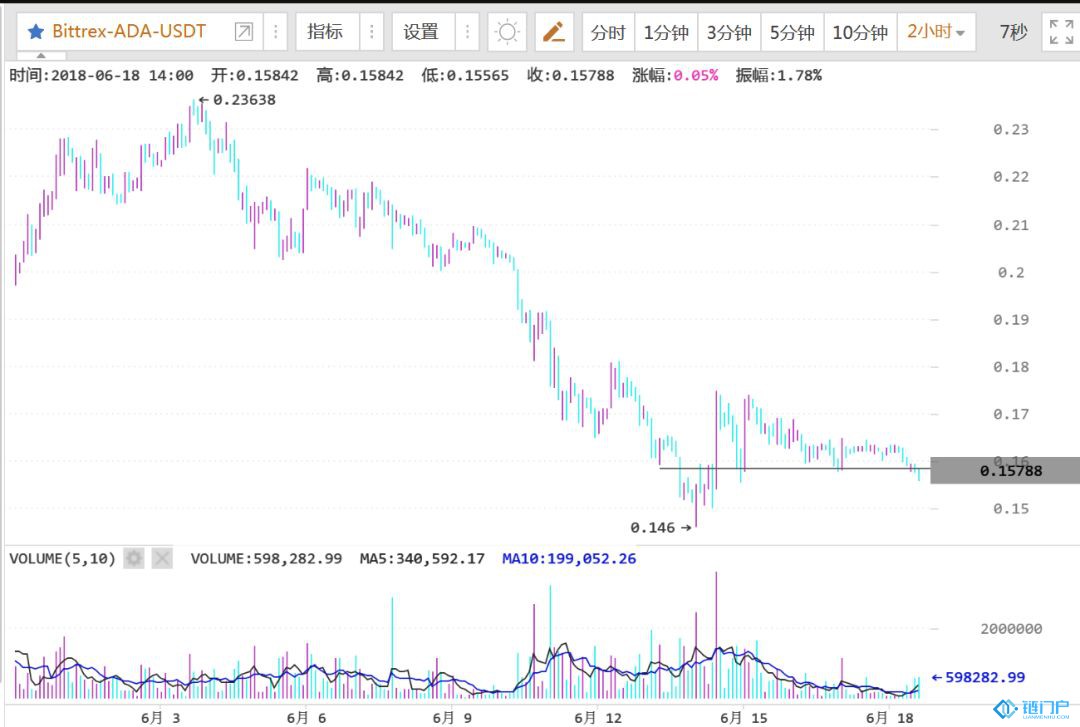
Task: Toggle the light/dark theme sun icon
Action: tap(507, 32)
